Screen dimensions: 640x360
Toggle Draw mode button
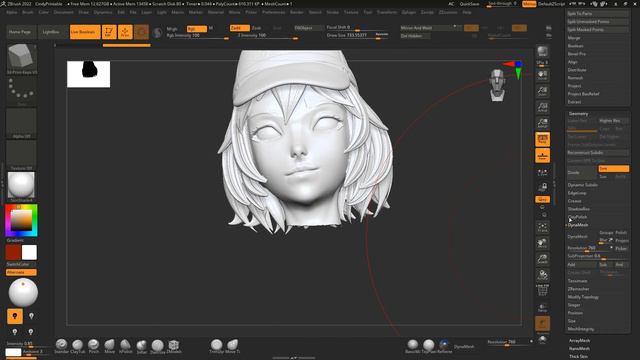(x=125, y=32)
